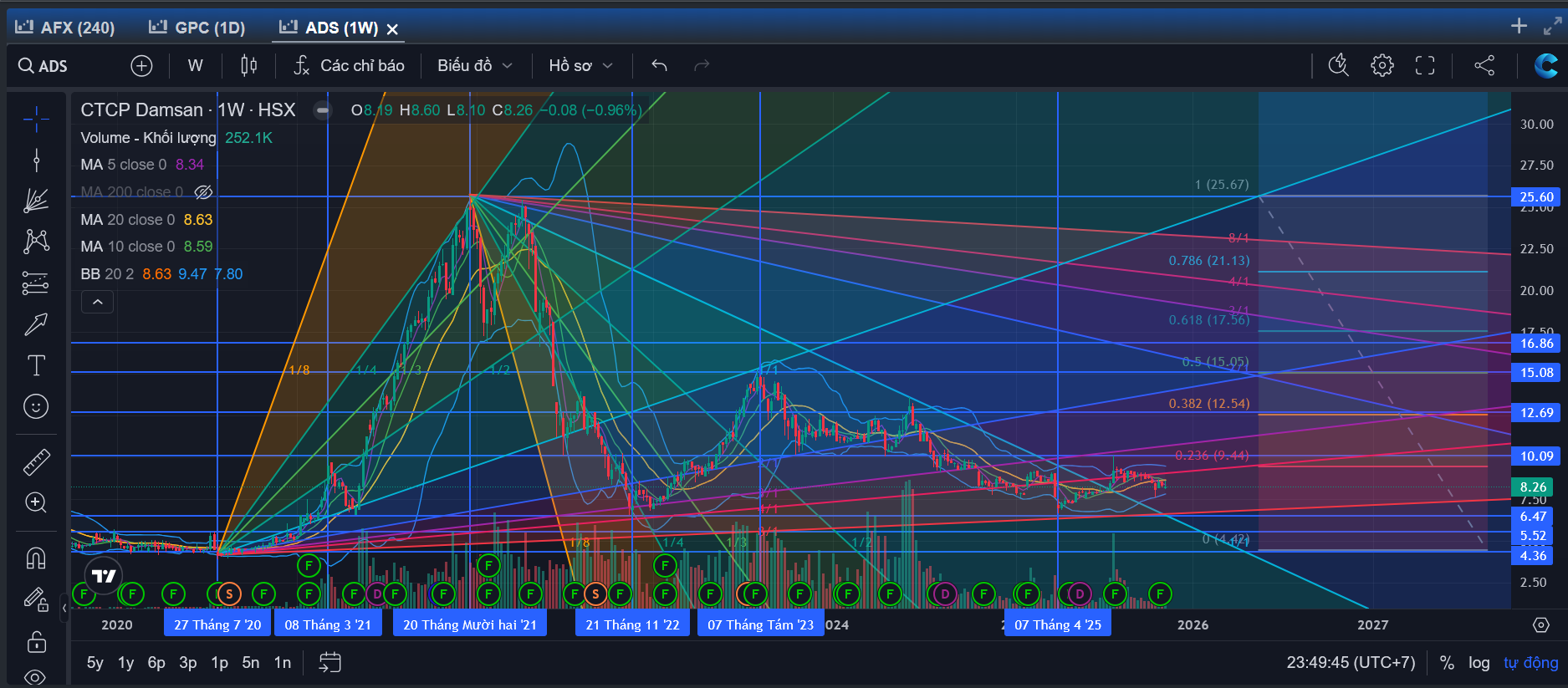
Task: Add a symbol to compare
Action: coord(141,66)
